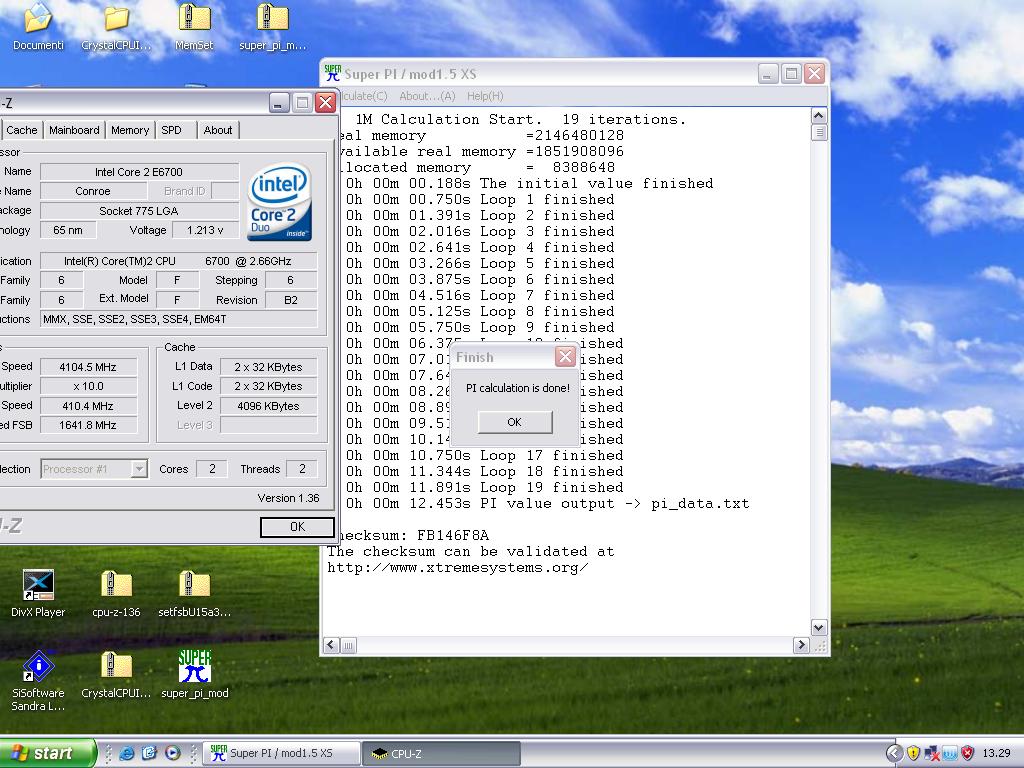Click the red shield tray icon

968,753
